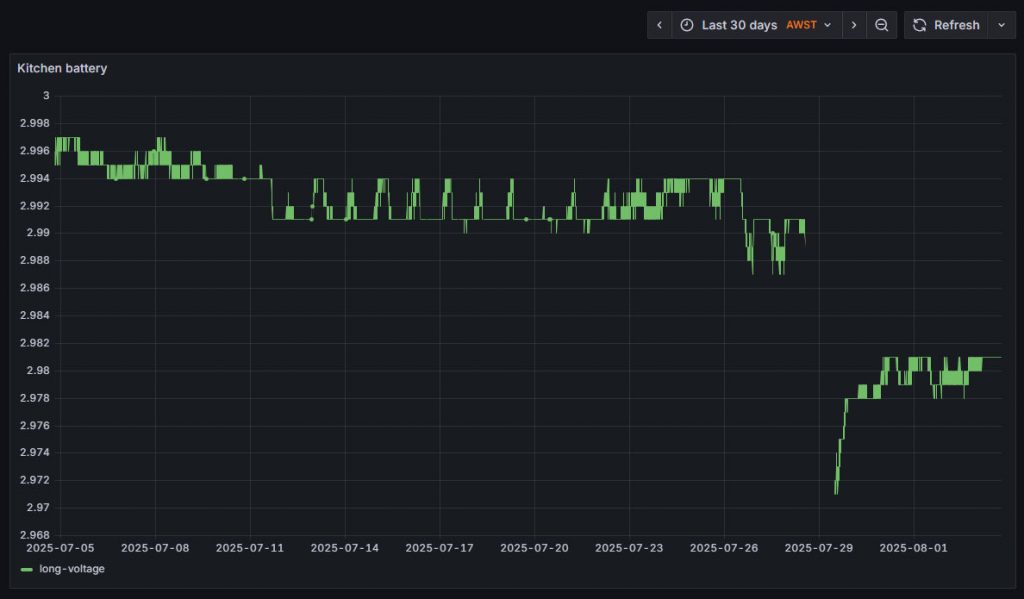Open the Last 30 days range picker
Image resolution: width=1024 pixels, height=599 pixels.
(739, 25)
